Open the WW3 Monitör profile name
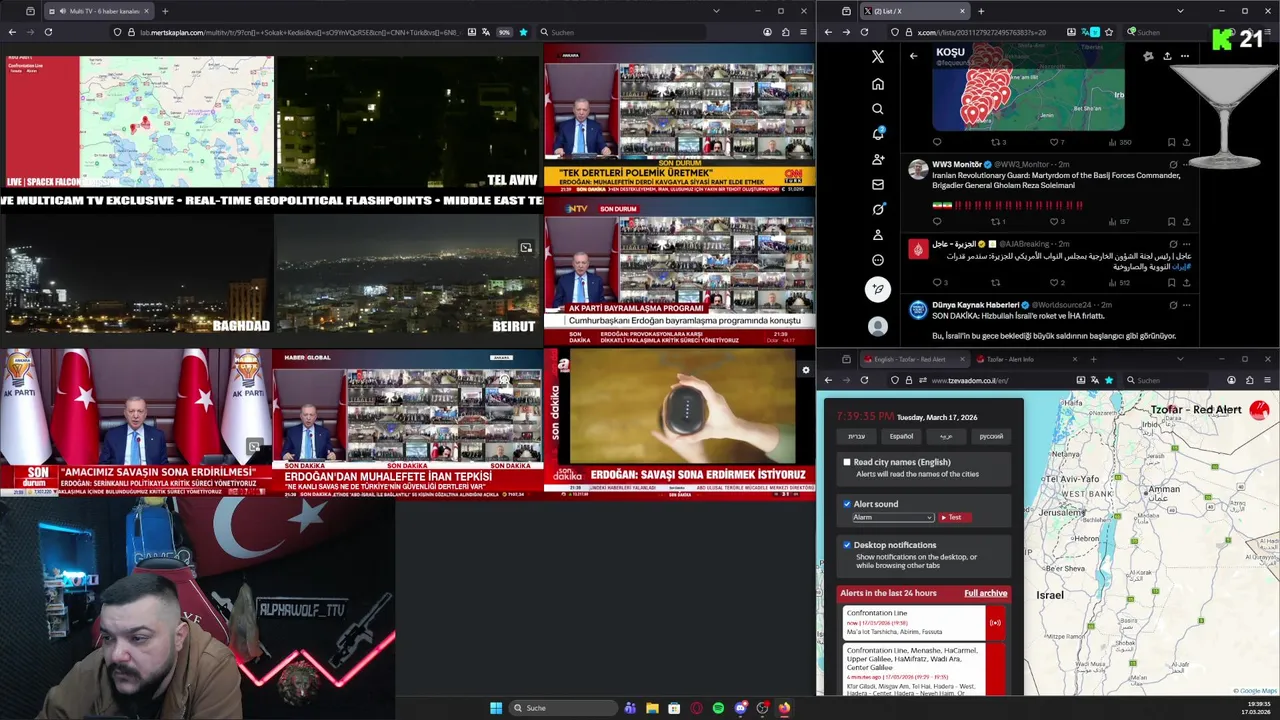1280x720 pixels. (956, 164)
